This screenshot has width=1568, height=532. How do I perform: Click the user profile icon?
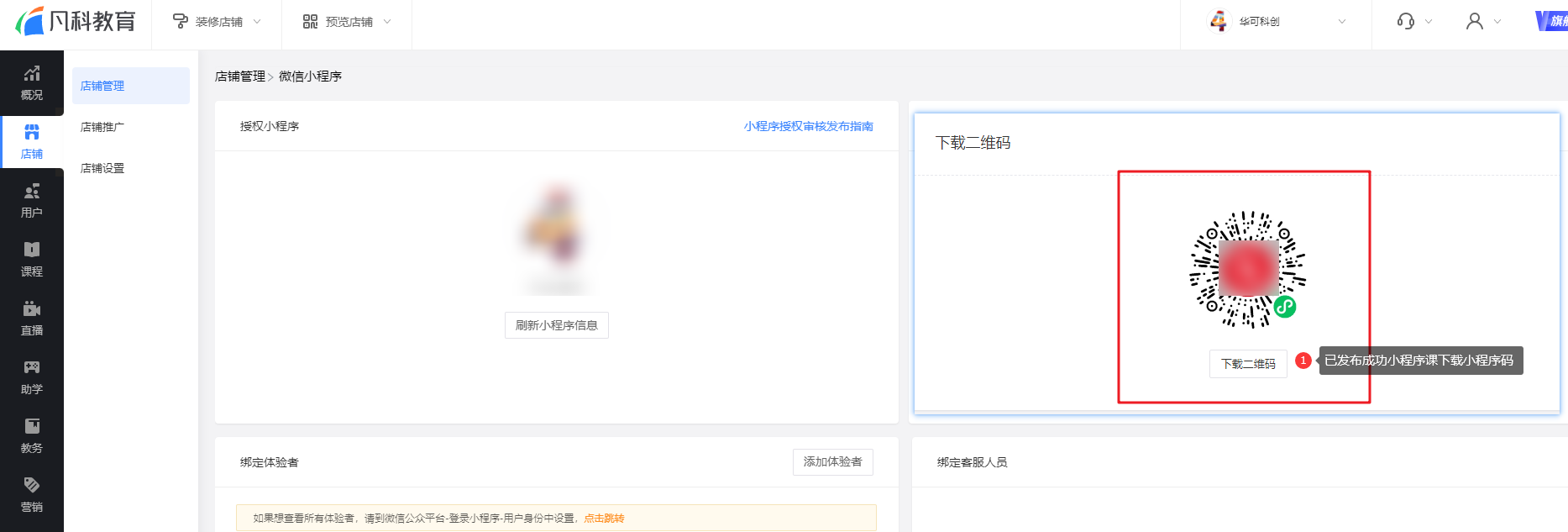tap(1475, 21)
